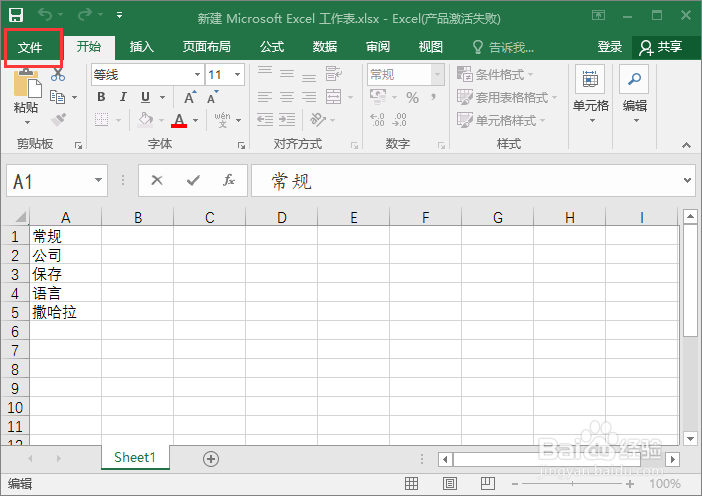Screen dimensions: 702x496
Task: Switch to the 审阅 tab
Action: point(378,47)
